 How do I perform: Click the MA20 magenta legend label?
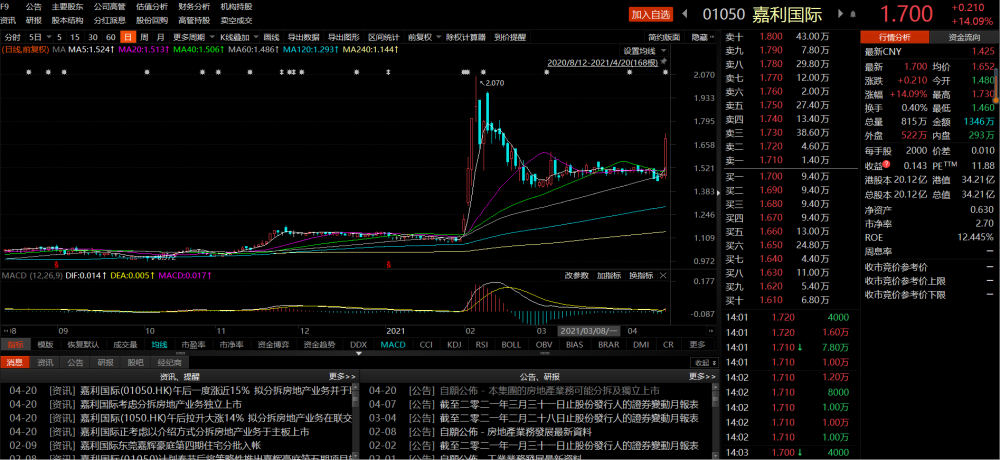pos(143,49)
